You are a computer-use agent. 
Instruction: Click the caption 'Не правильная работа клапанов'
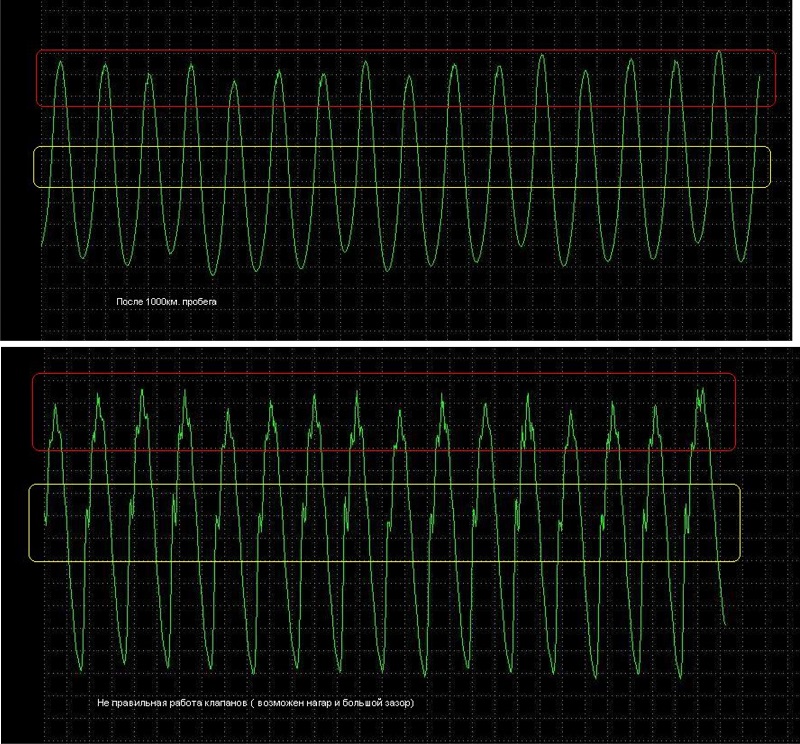tap(171, 703)
